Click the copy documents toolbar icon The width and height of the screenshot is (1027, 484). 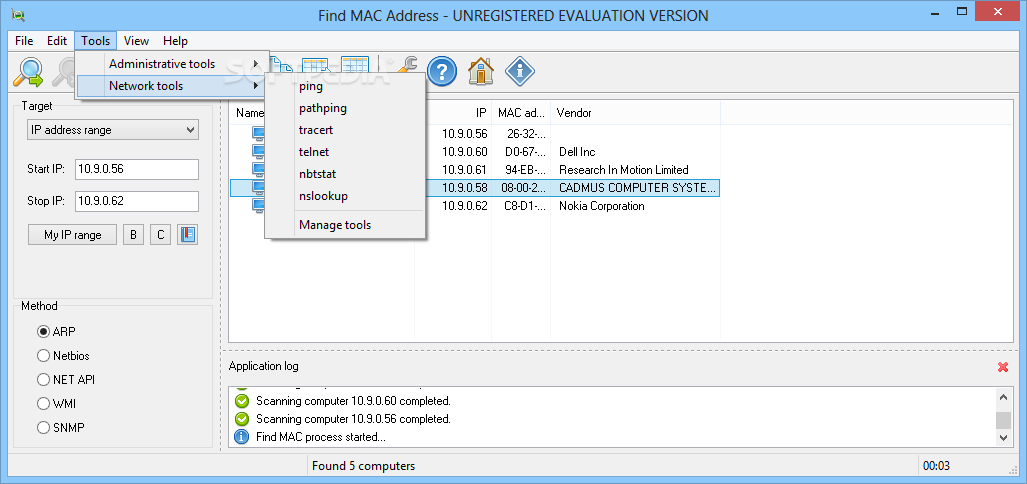[x=282, y=64]
